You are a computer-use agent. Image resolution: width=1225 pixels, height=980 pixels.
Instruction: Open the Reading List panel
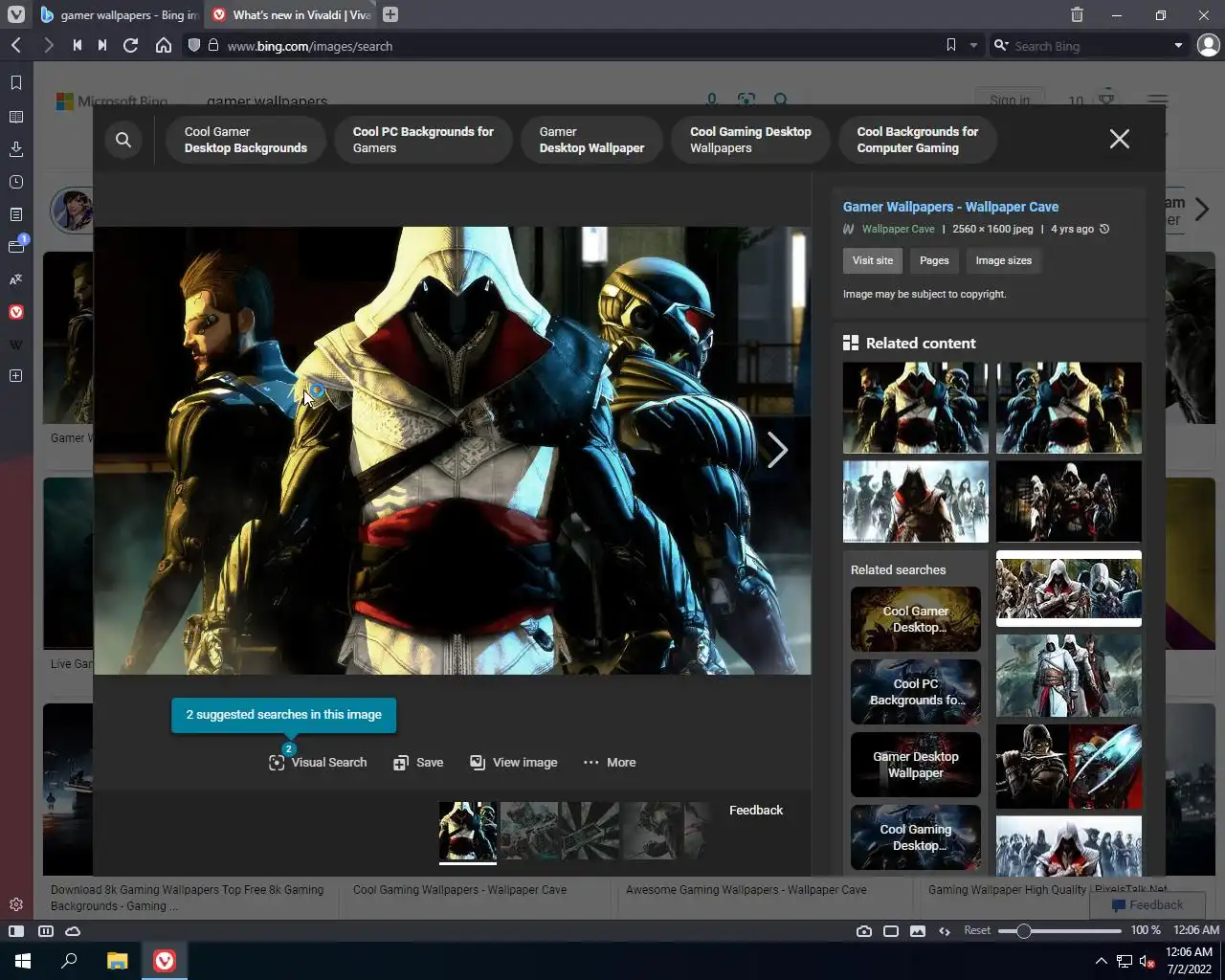(x=16, y=117)
